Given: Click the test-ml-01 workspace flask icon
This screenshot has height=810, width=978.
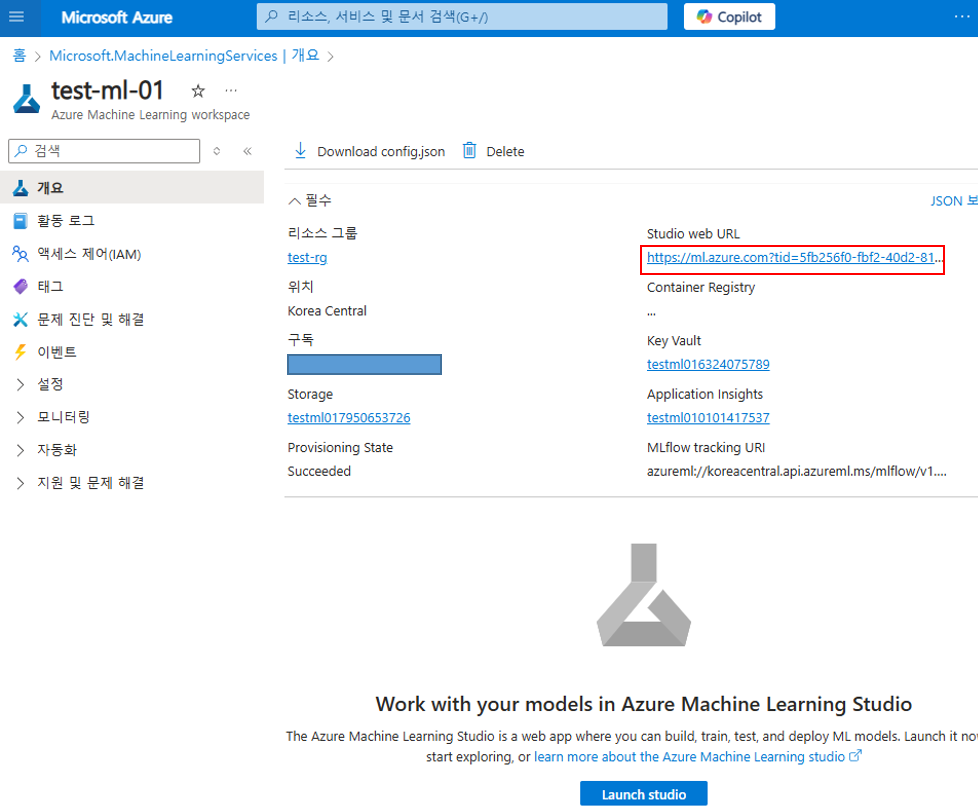Looking at the screenshot, I should tap(27, 99).
